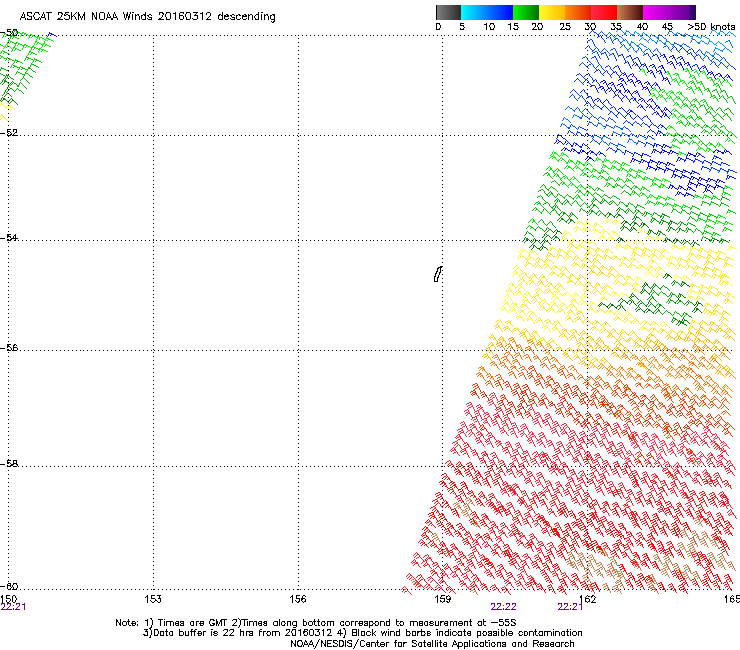Select the dark purple 45-50 knots legend swatch
The height and width of the screenshot is (650, 740).
click(x=682, y=12)
